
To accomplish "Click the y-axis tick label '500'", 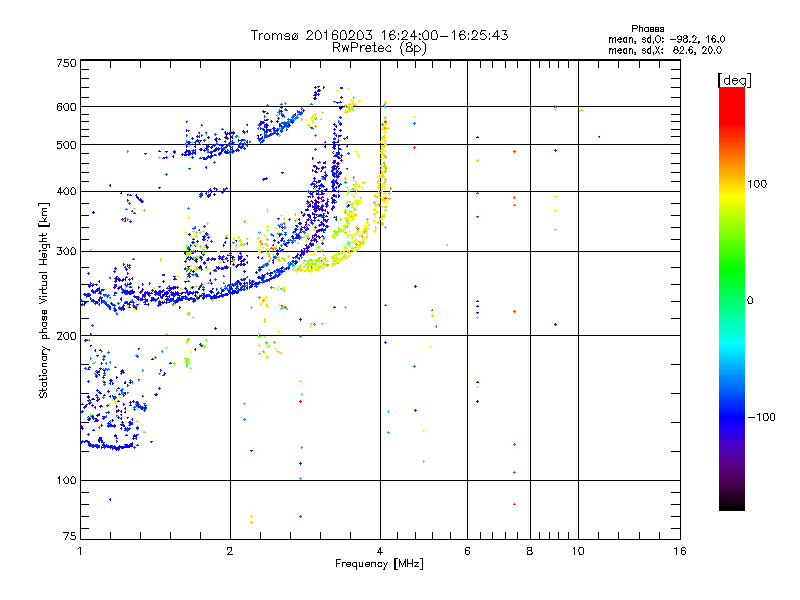I will click(66, 145).
